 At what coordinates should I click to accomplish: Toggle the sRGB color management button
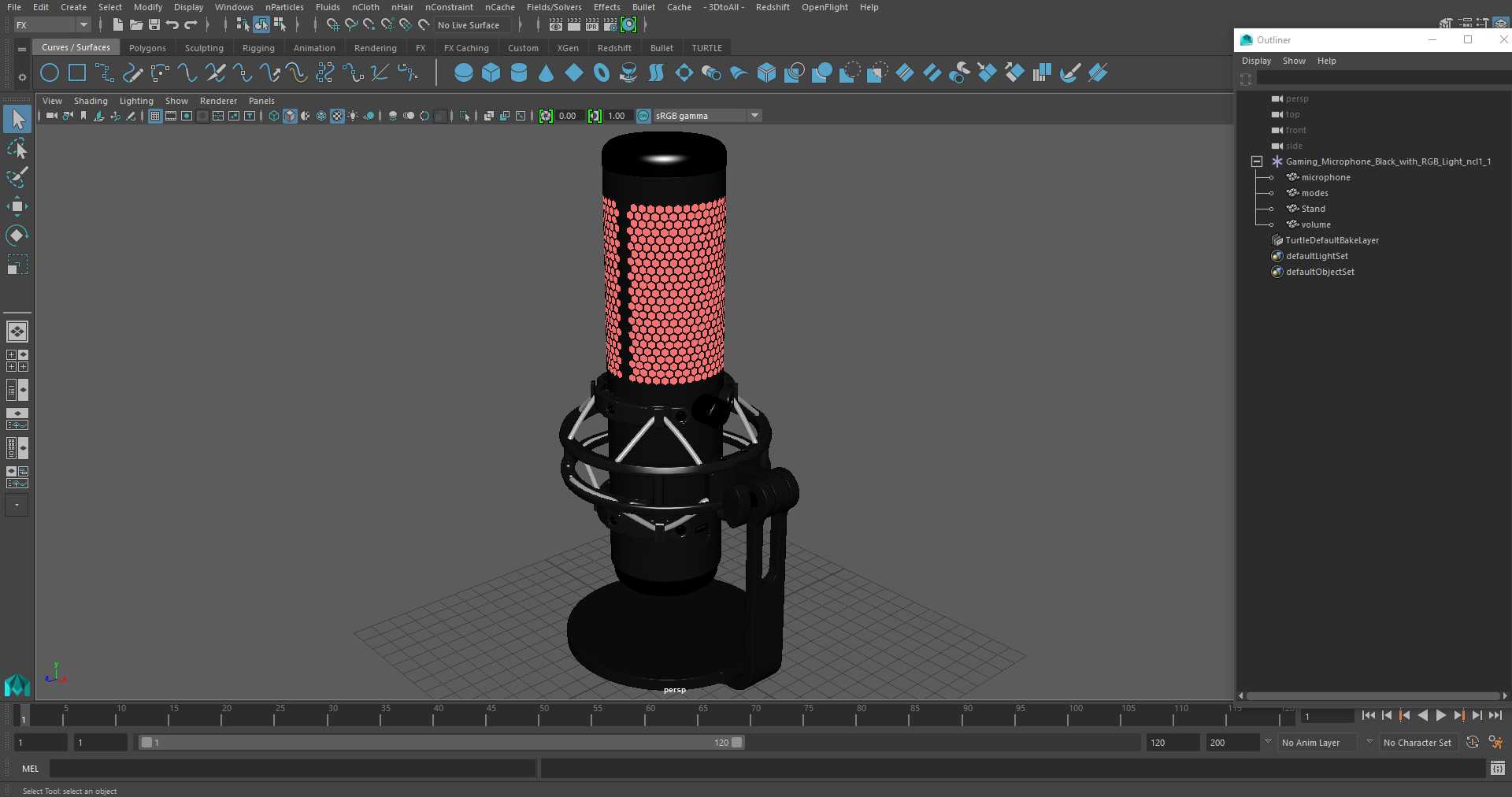[643, 116]
